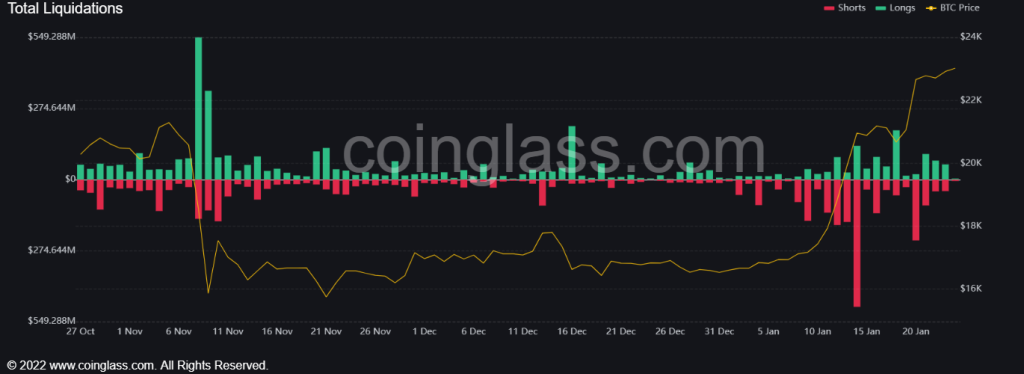Click the bottom $549.288M axis label

pos(51,321)
